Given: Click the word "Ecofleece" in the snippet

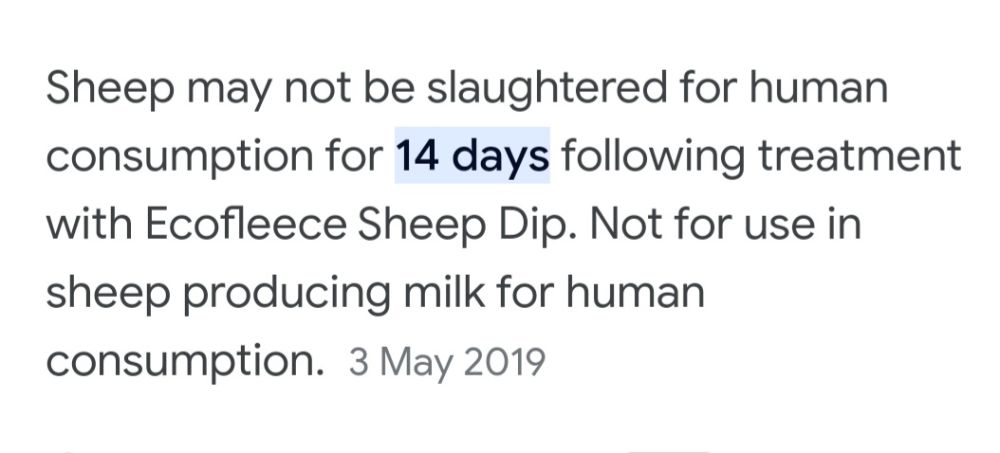Looking at the screenshot, I should coord(246,225).
